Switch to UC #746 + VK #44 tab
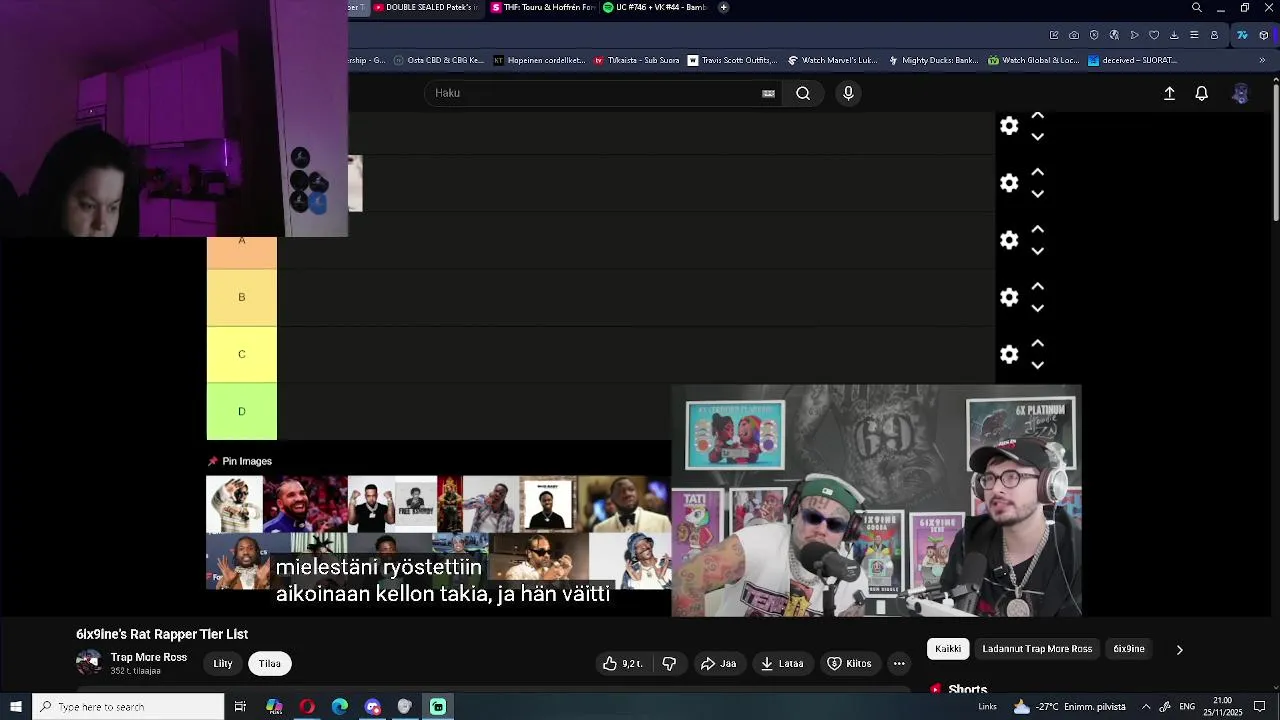 tap(655, 7)
